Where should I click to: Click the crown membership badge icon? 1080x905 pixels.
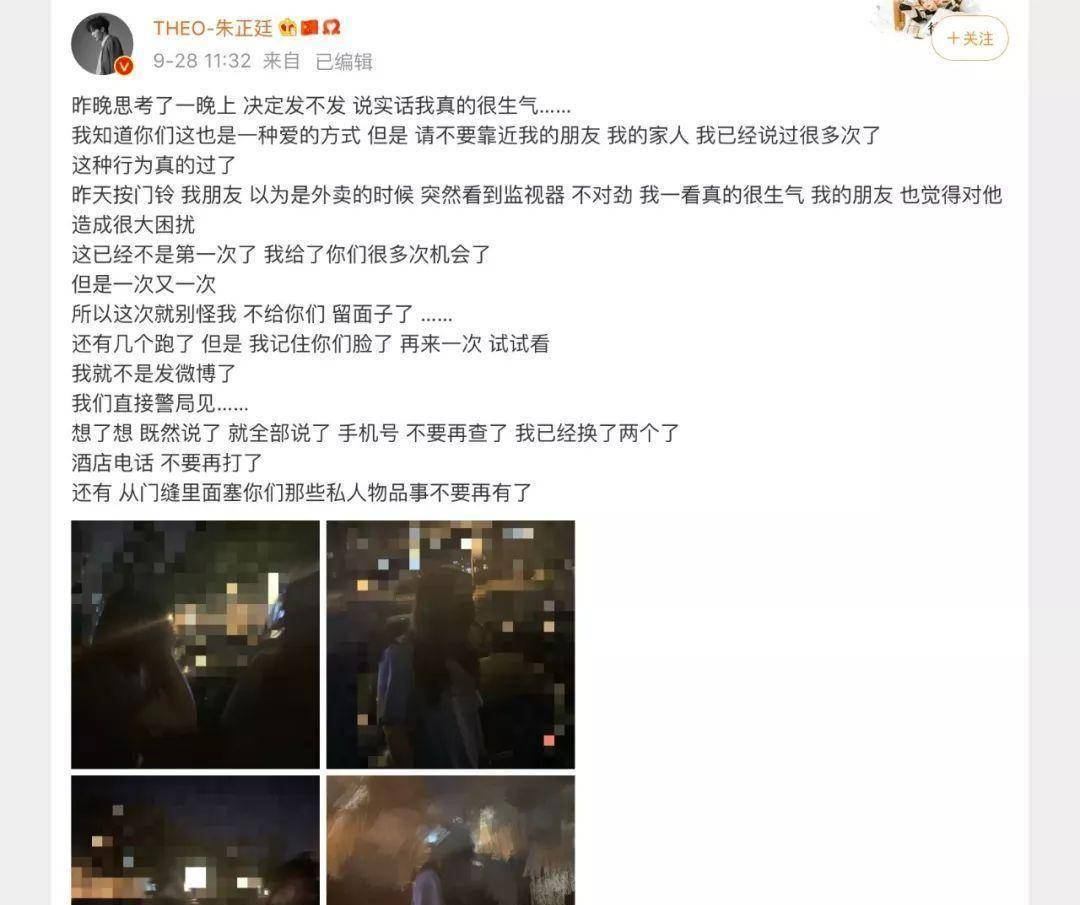click(x=288, y=28)
